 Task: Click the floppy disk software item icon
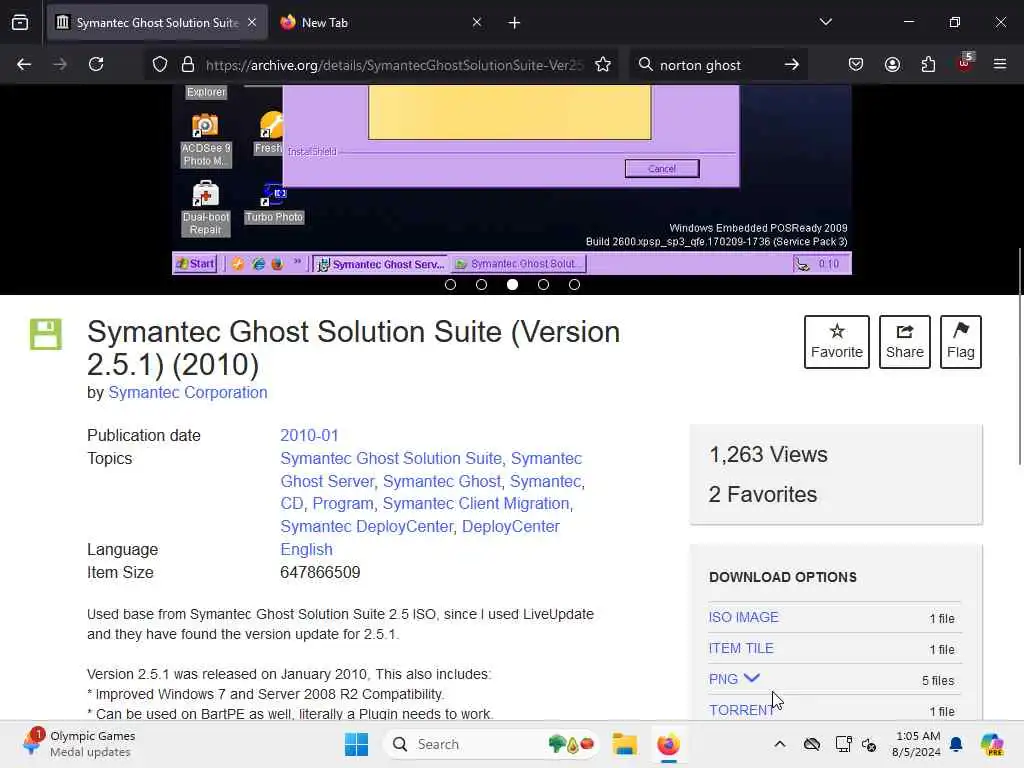(46, 334)
